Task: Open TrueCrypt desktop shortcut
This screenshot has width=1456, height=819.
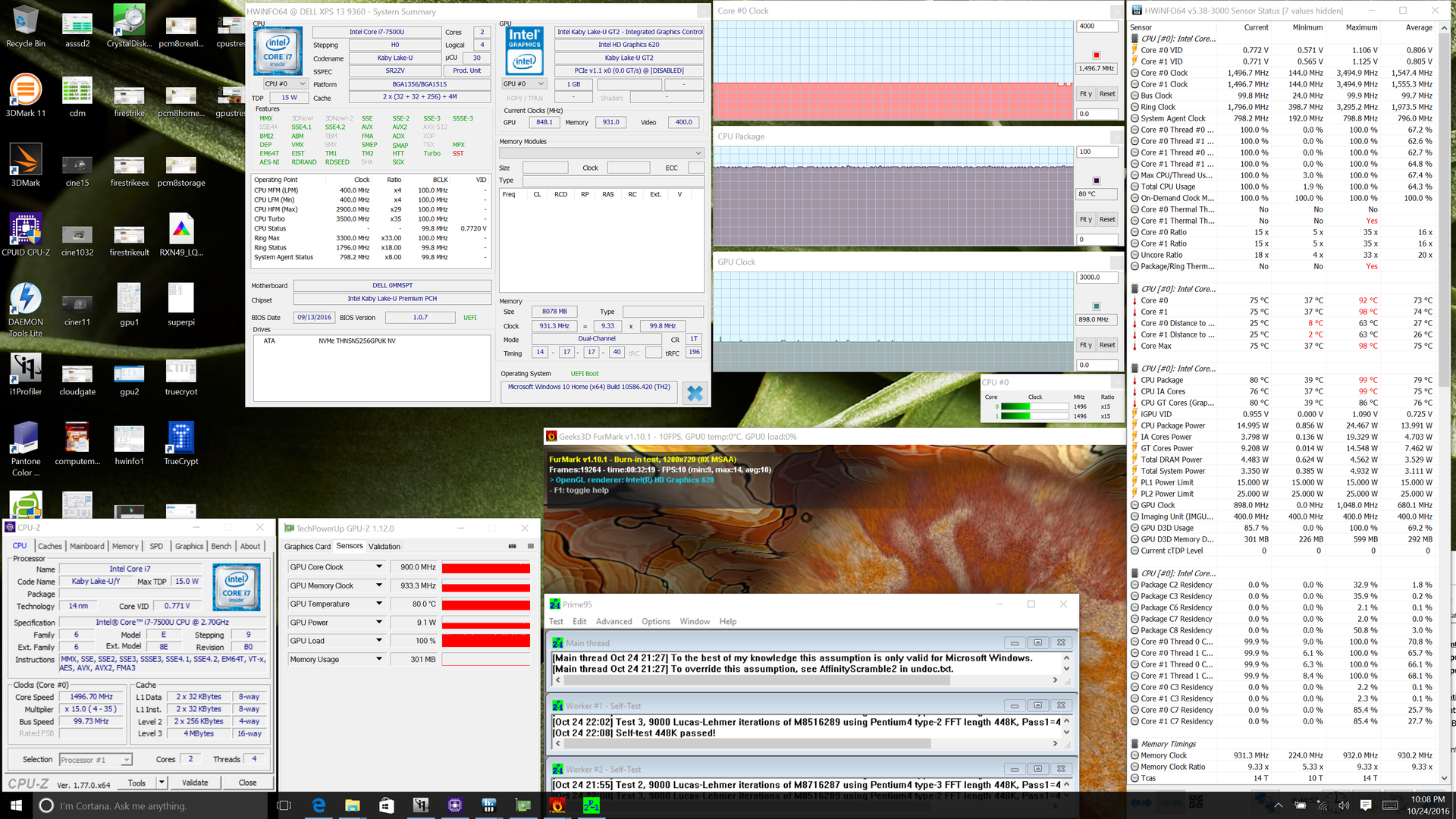Action: pyautogui.click(x=181, y=444)
